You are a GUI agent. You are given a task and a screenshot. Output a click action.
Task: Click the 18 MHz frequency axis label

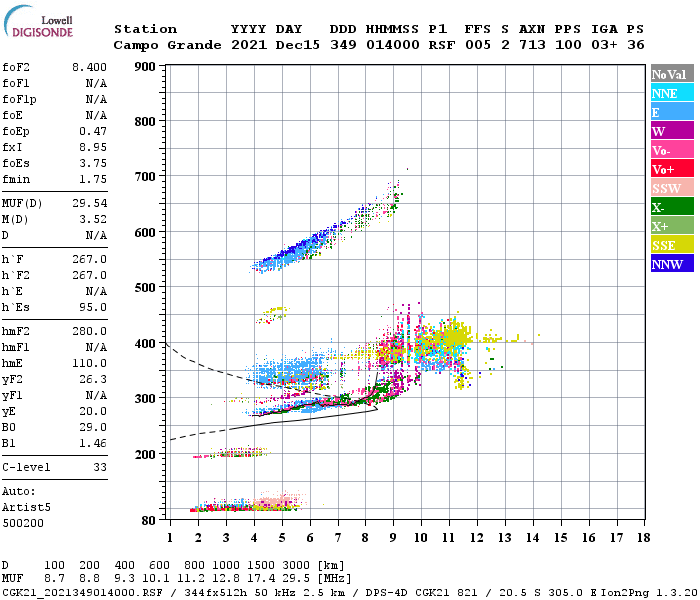tap(643, 538)
